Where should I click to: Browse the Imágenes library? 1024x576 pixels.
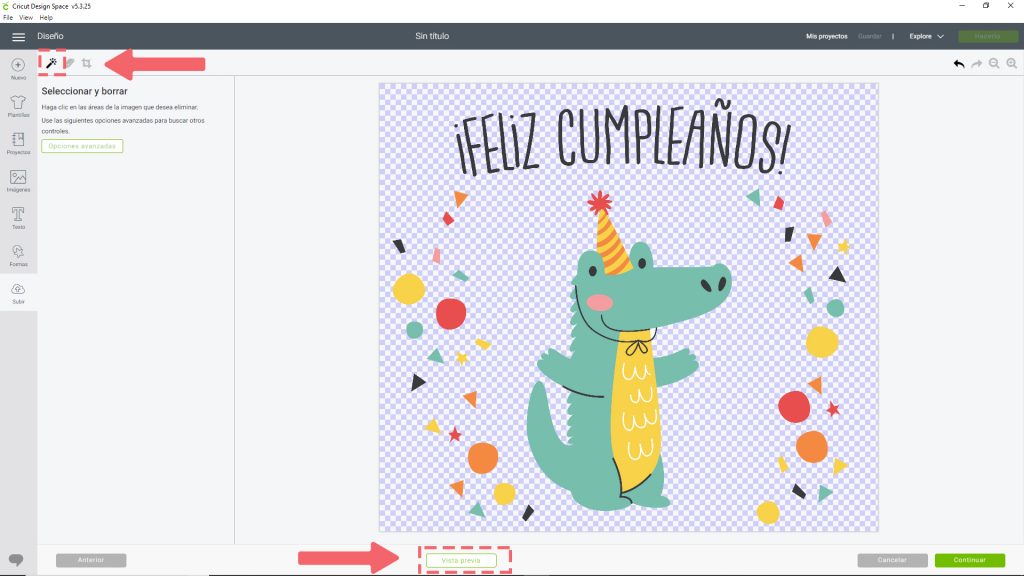(18, 181)
